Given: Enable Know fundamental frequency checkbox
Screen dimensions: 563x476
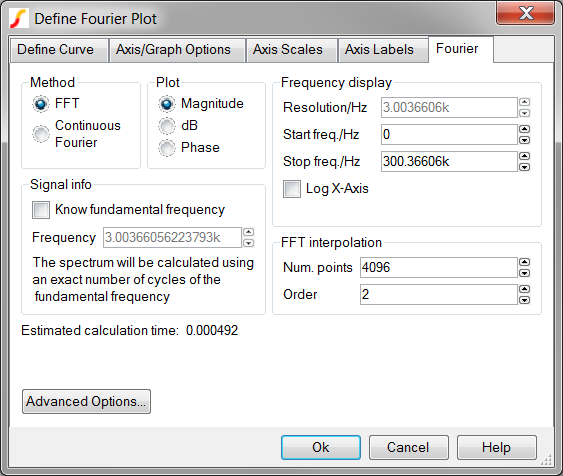Looking at the screenshot, I should tap(41, 210).
